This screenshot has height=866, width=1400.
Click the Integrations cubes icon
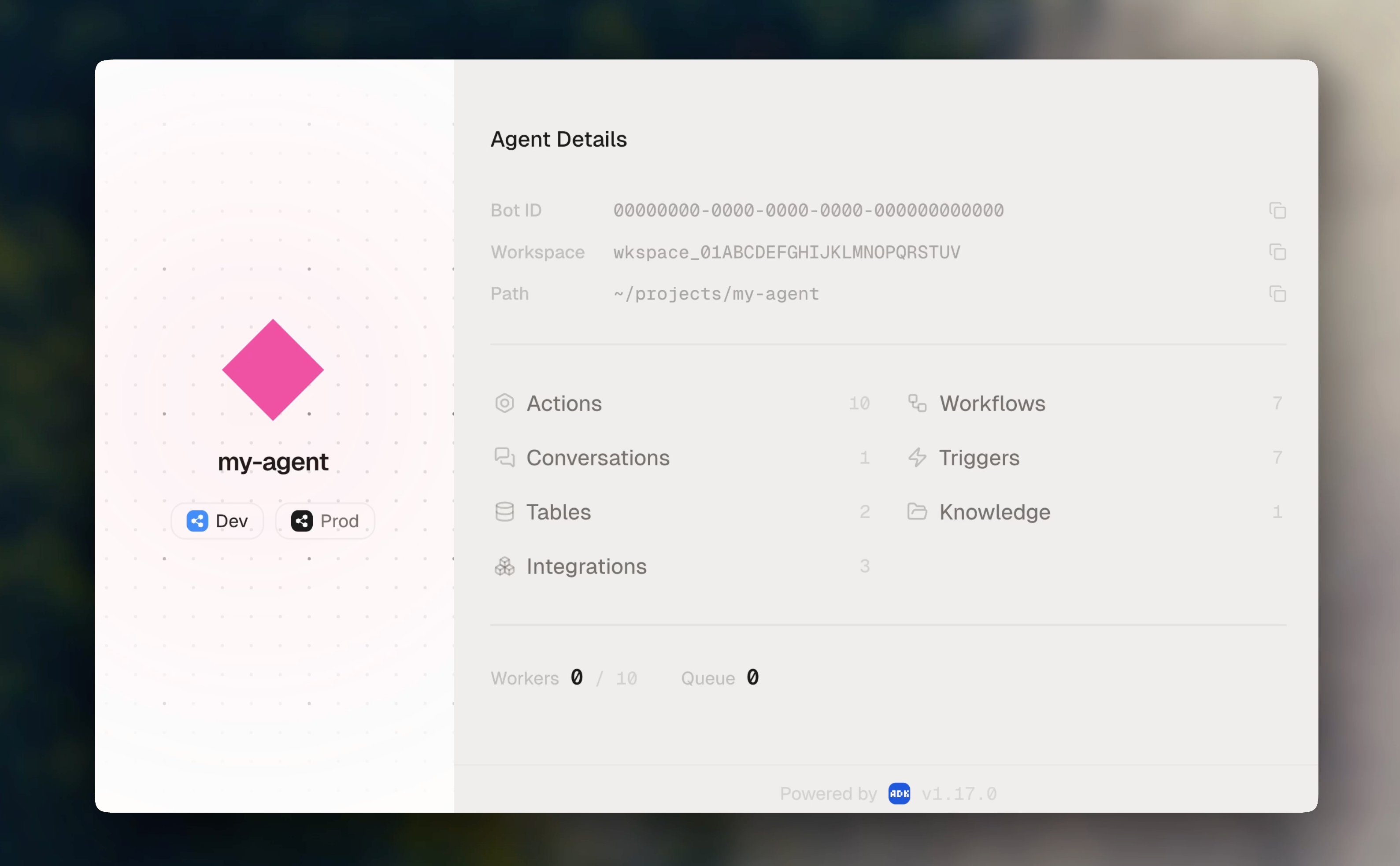coord(504,566)
